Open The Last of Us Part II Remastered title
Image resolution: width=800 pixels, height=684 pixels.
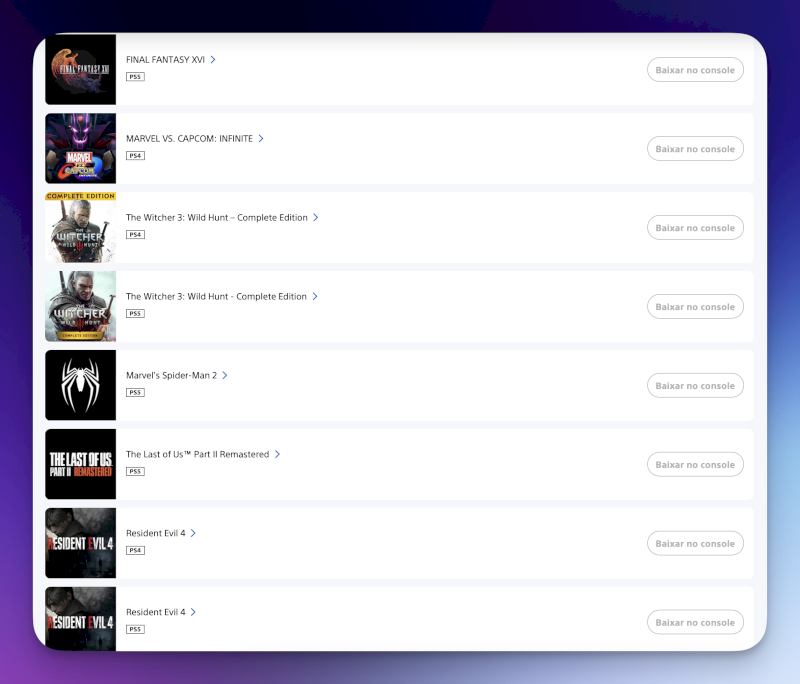(197, 454)
